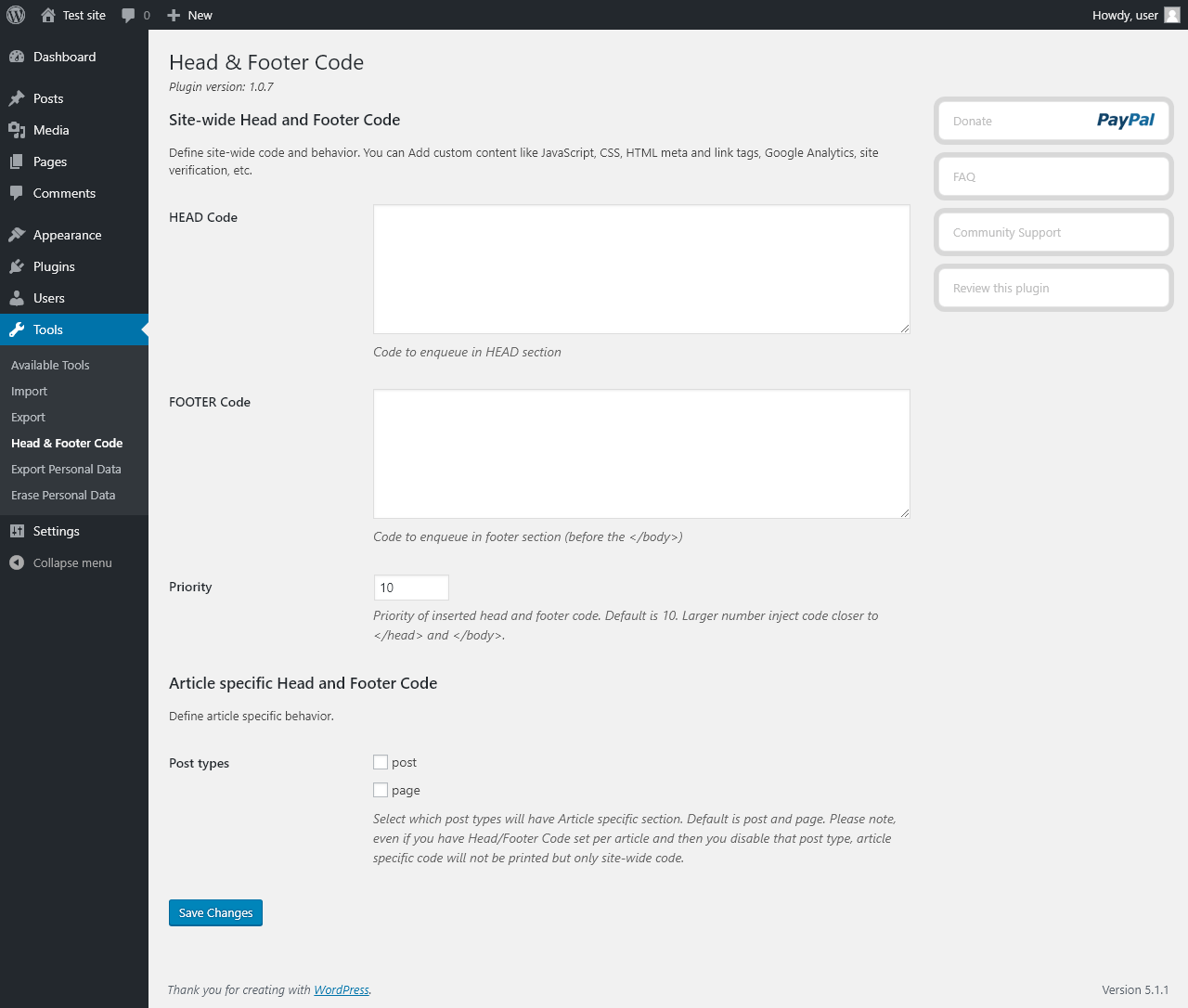Image resolution: width=1188 pixels, height=1008 pixels.
Task: Open Posts via the pushpin icon
Action: tap(17, 98)
